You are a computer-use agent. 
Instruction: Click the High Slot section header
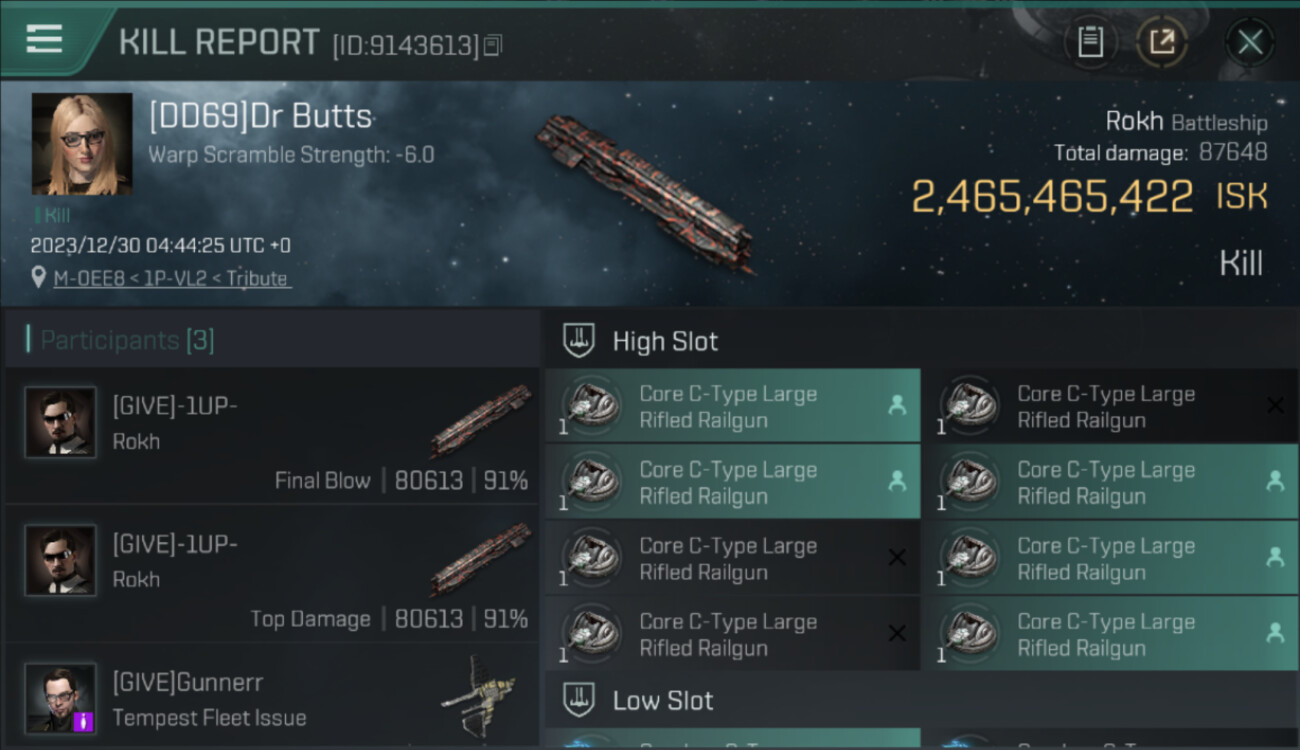point(665,341)
